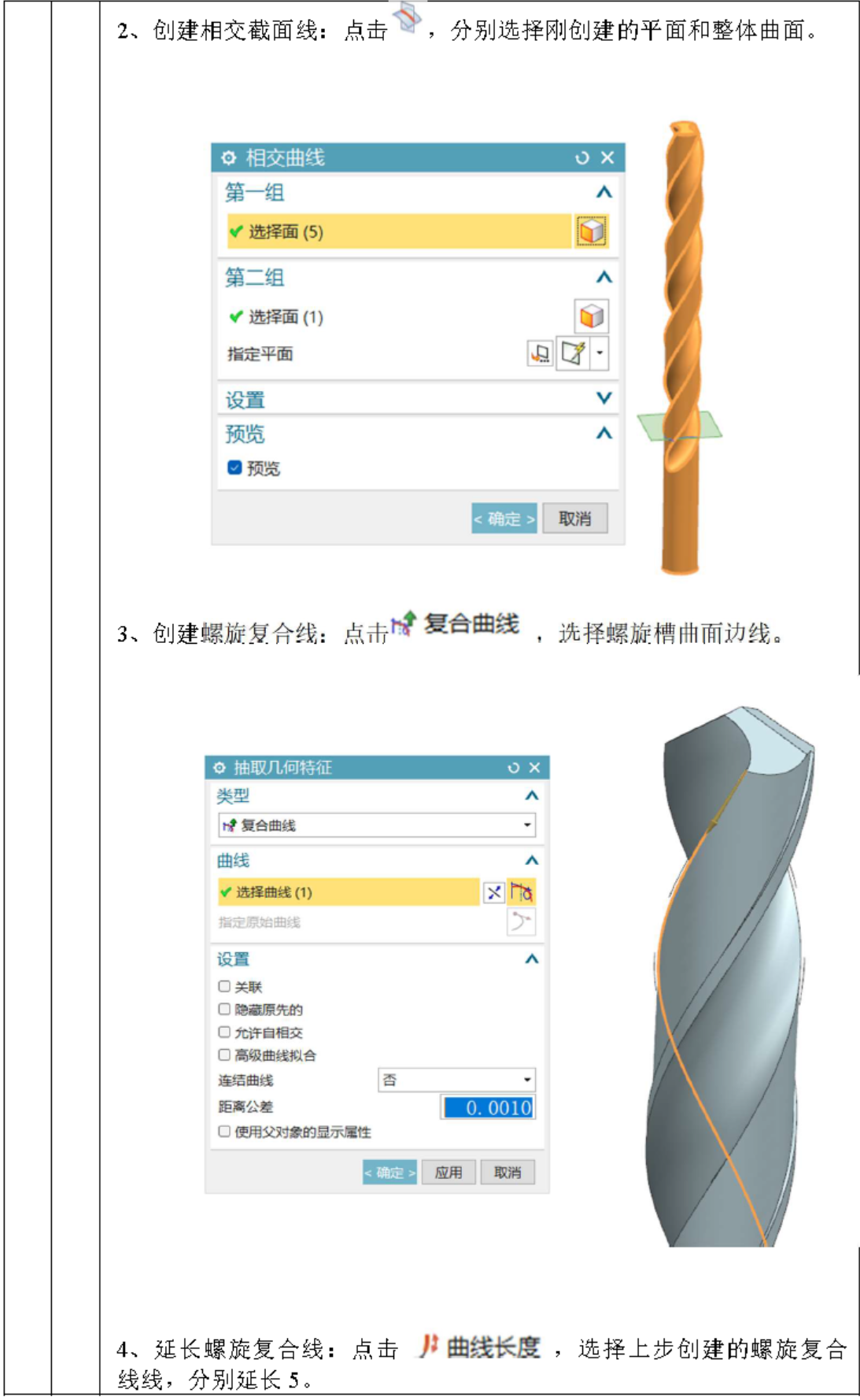Collapse the 第一组 section
This screenshot has height=1400, width=860.
point(603,192)
